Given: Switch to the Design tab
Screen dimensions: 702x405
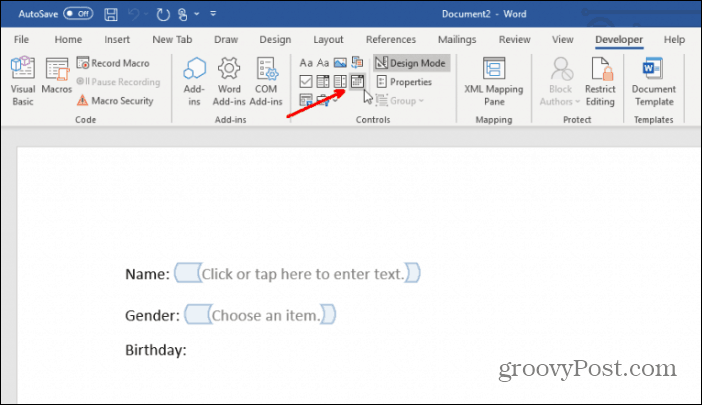Looking at the screenshot, I should pos(275,39).
